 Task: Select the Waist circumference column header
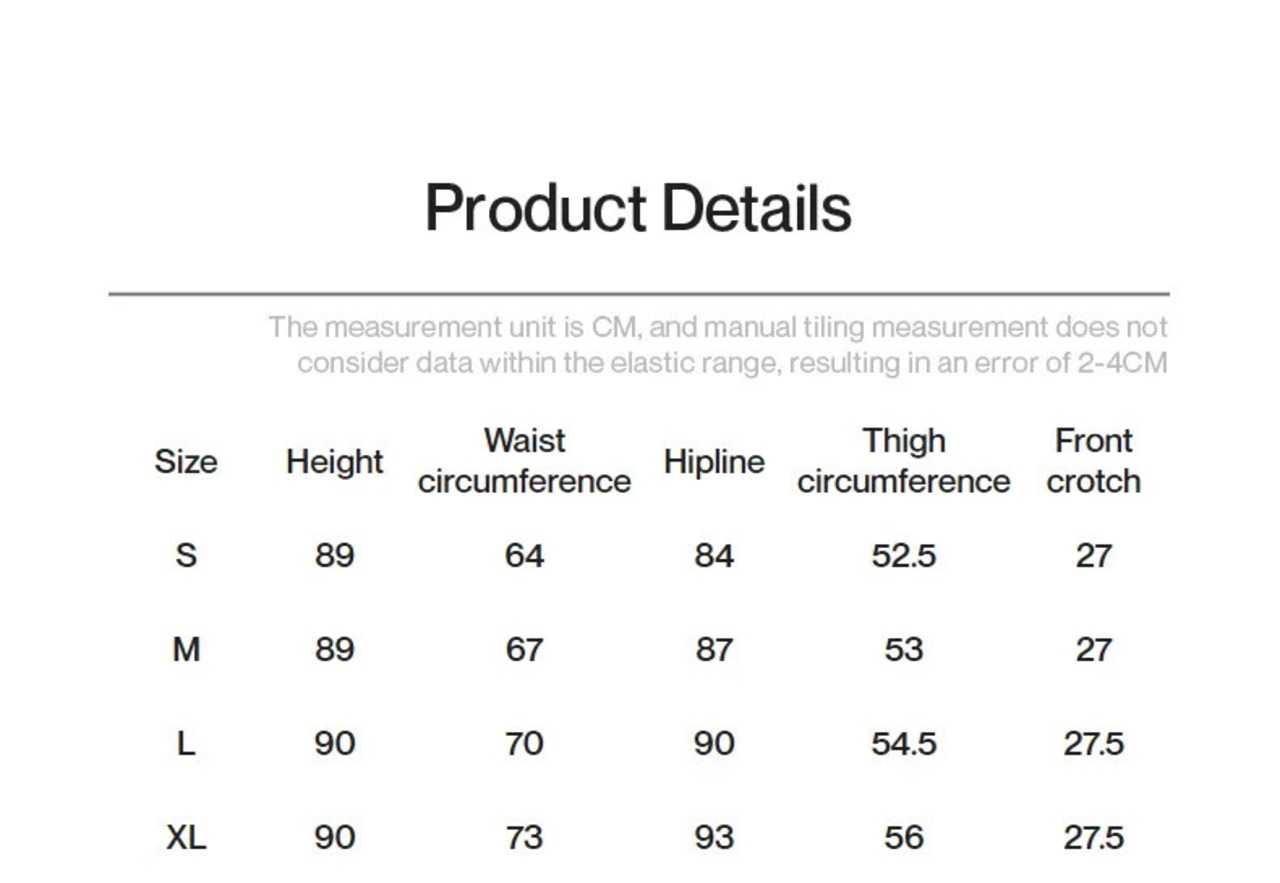click(524, 461)
